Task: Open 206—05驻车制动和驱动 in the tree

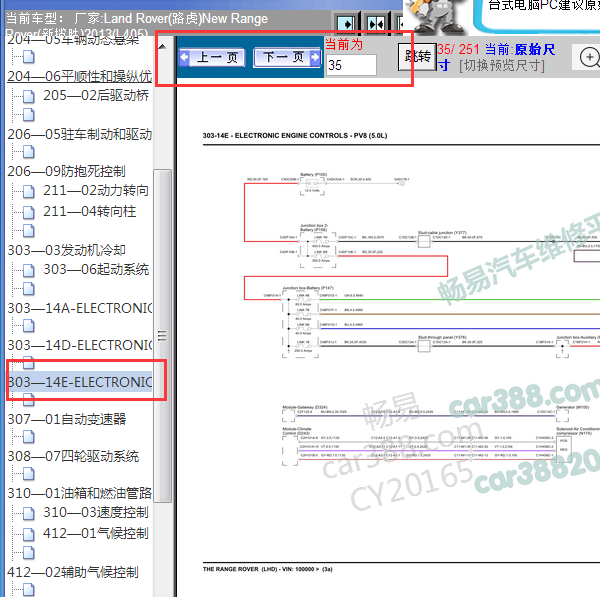Action: (x=80, y=134)
